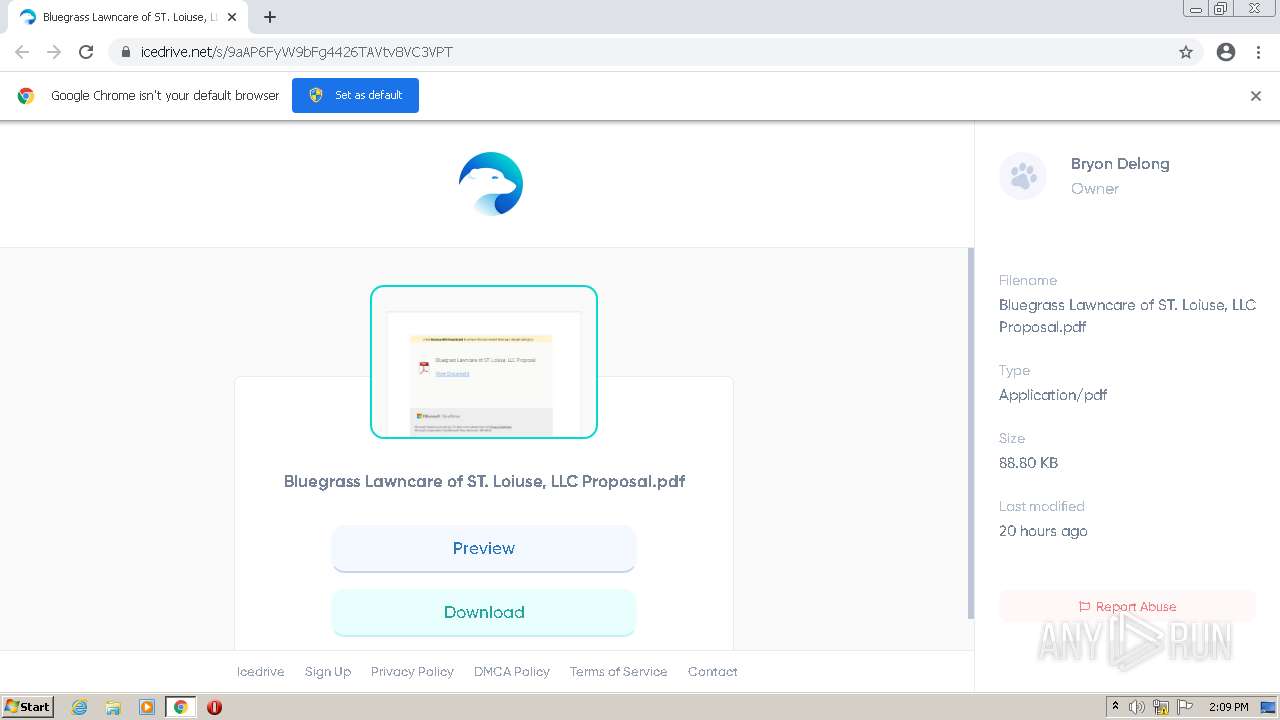Screen dimensions: 1280x720
Task: Click the Chrome logo in notification bar
Action: pos(26,96)
